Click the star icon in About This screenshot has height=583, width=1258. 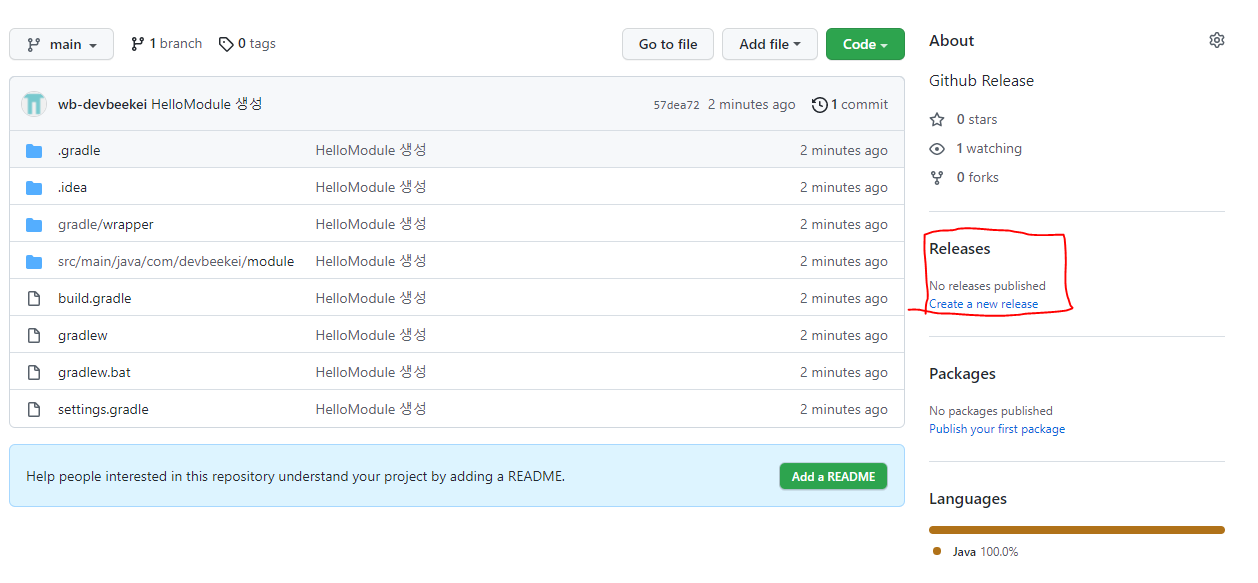(x=937, y=119)
